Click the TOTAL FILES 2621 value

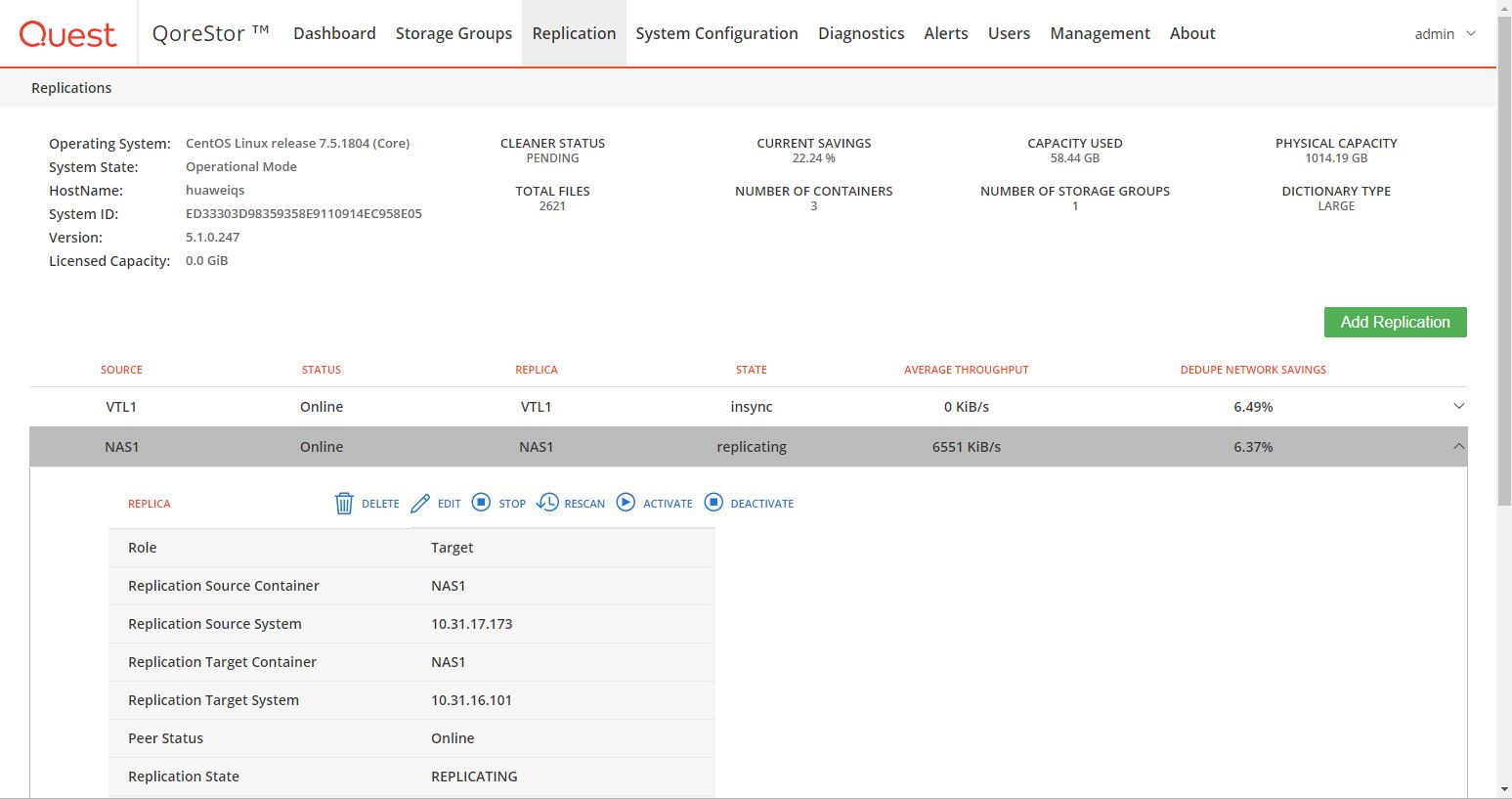pyautogui.click(x=552, y=205)
